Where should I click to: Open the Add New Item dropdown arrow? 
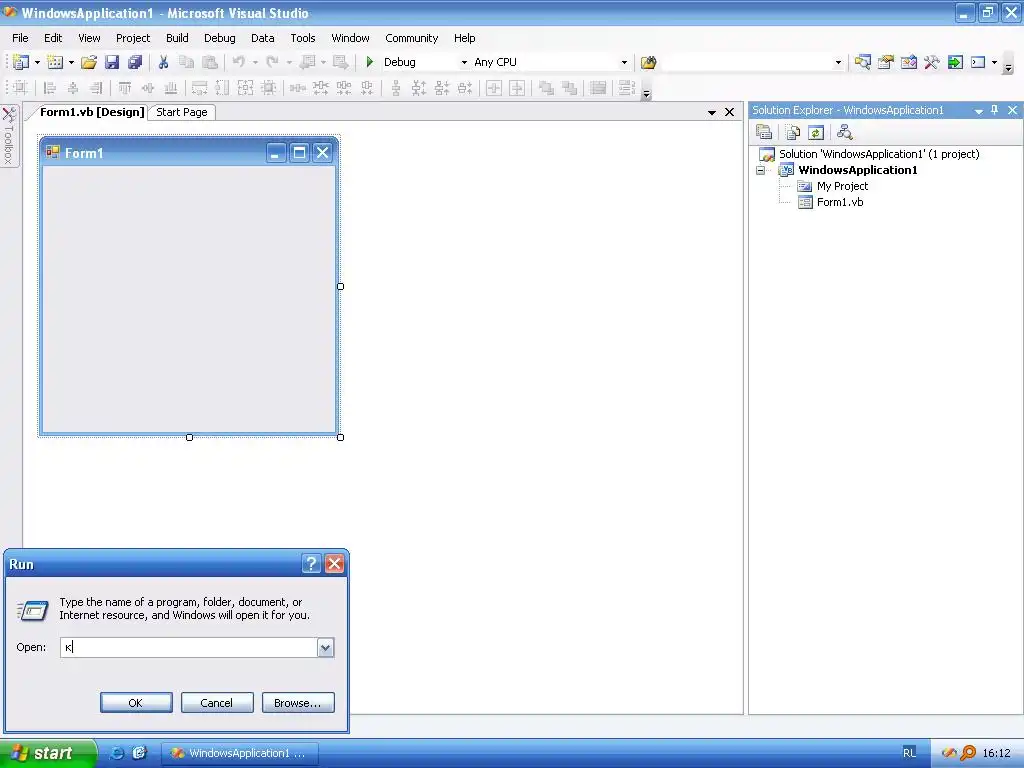click(71, 63)
